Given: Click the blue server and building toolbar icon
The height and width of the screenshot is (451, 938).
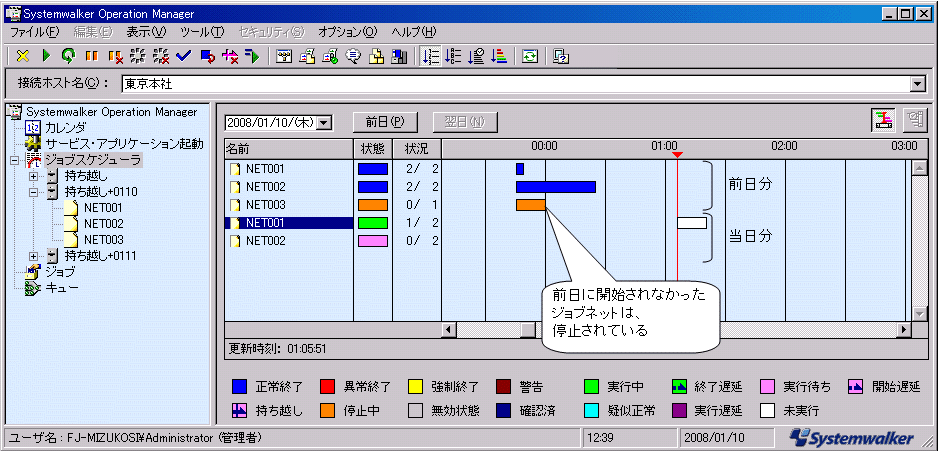Looking at the screenshot, I should click(399, 56).
